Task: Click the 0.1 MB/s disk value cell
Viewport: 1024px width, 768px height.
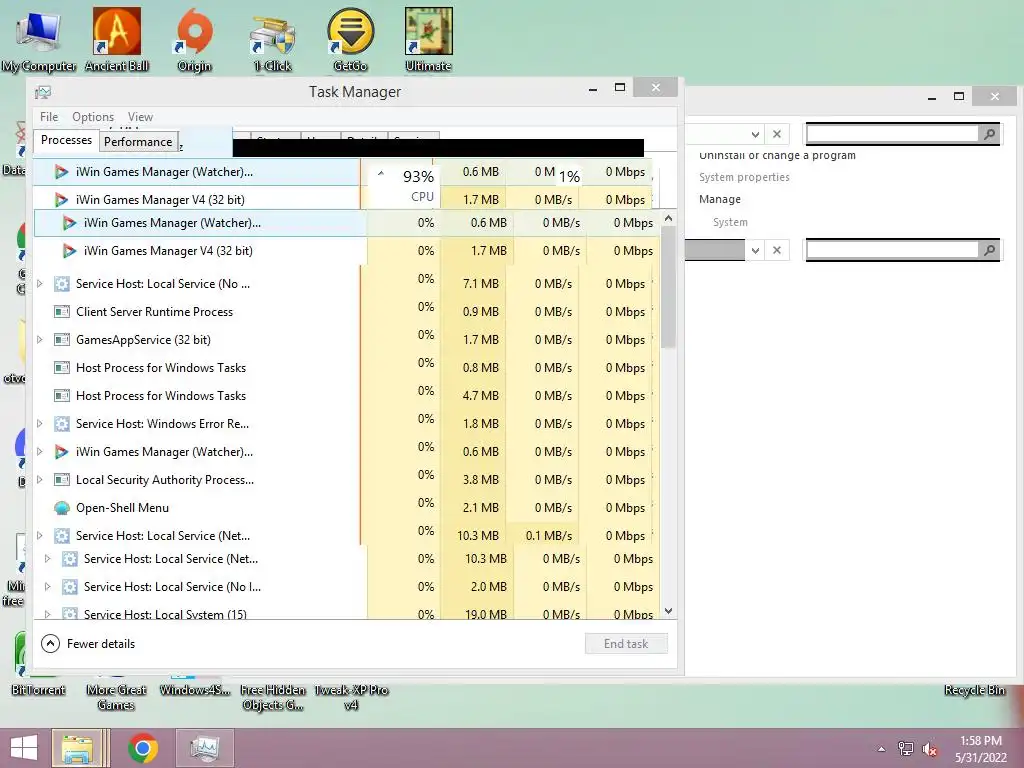Action: click(x=544, y=536)
